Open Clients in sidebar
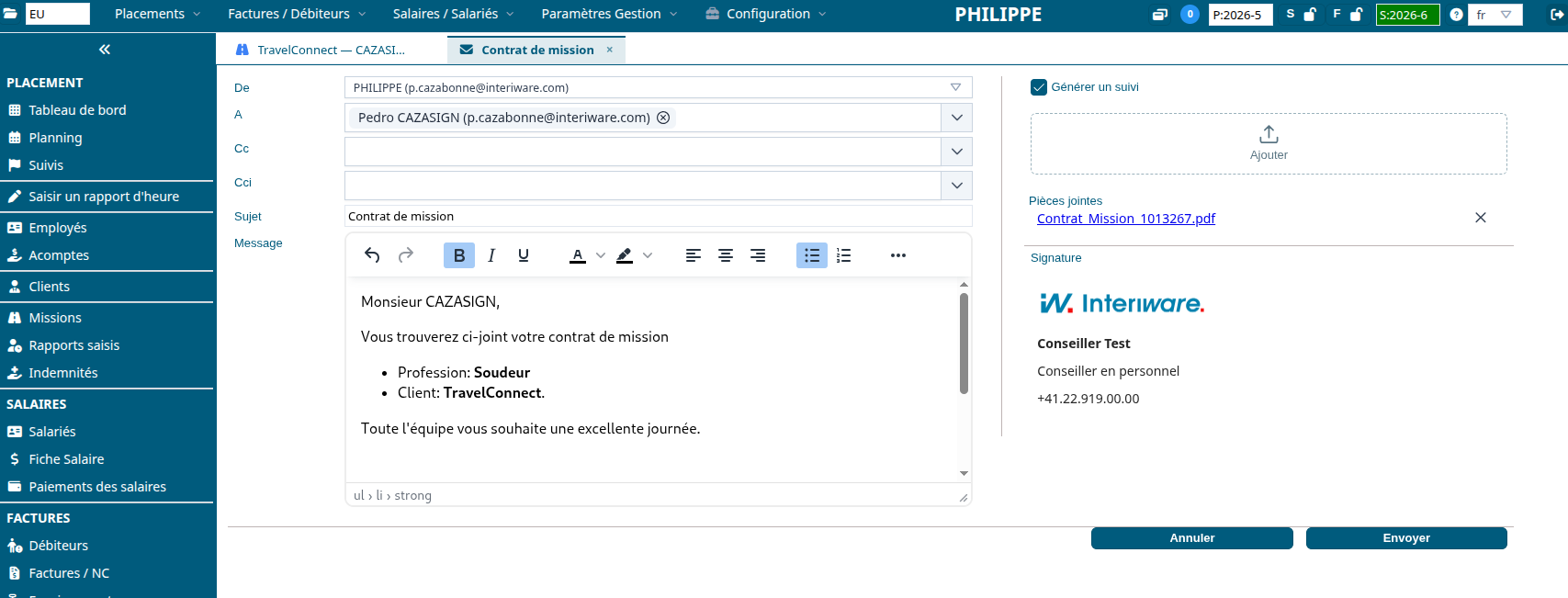 pos(49,287)
